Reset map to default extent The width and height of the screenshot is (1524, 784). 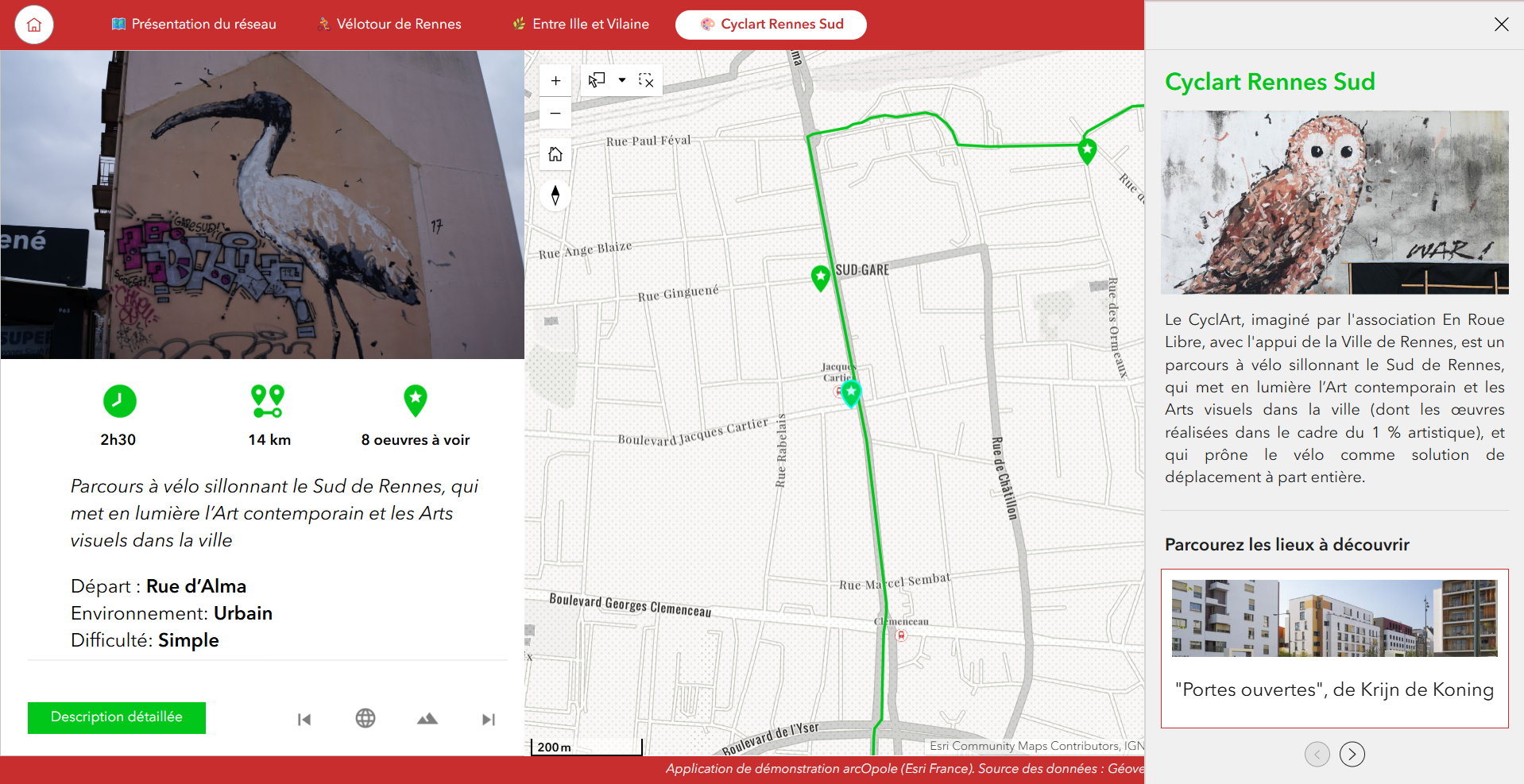click(x=555, y=154)
